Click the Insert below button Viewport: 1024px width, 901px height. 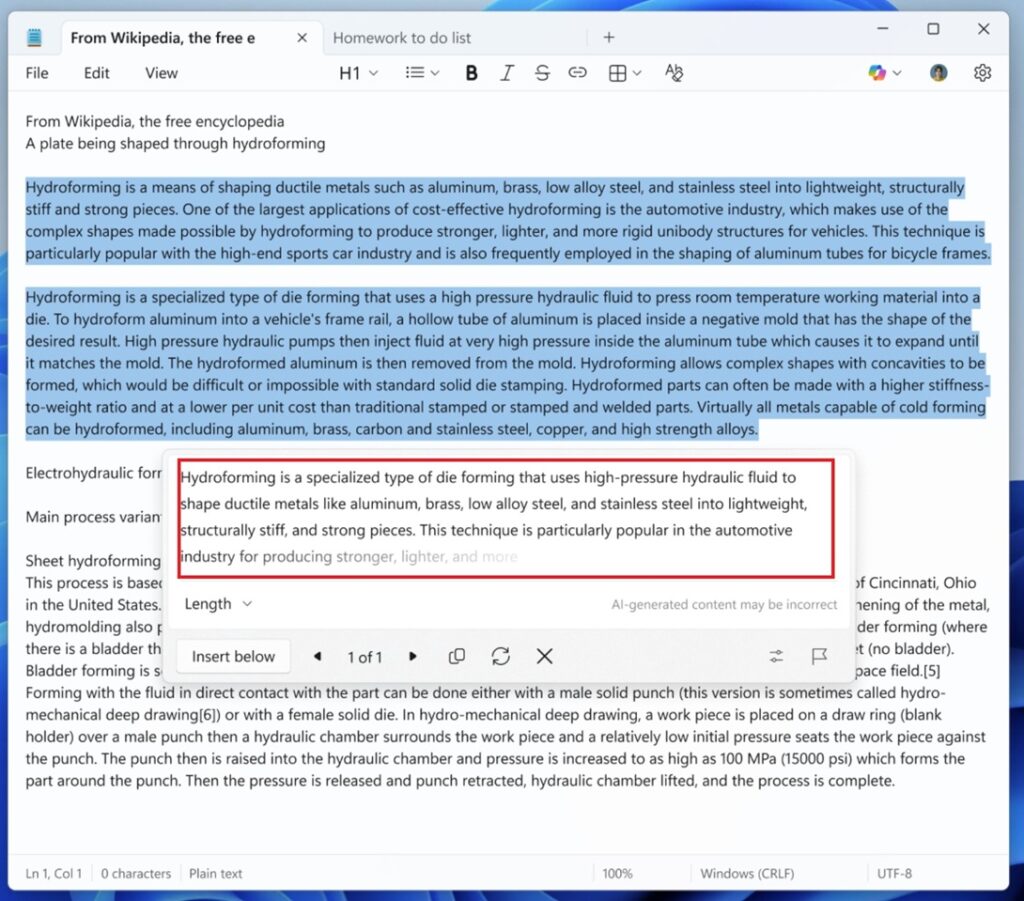pos(233,656)
